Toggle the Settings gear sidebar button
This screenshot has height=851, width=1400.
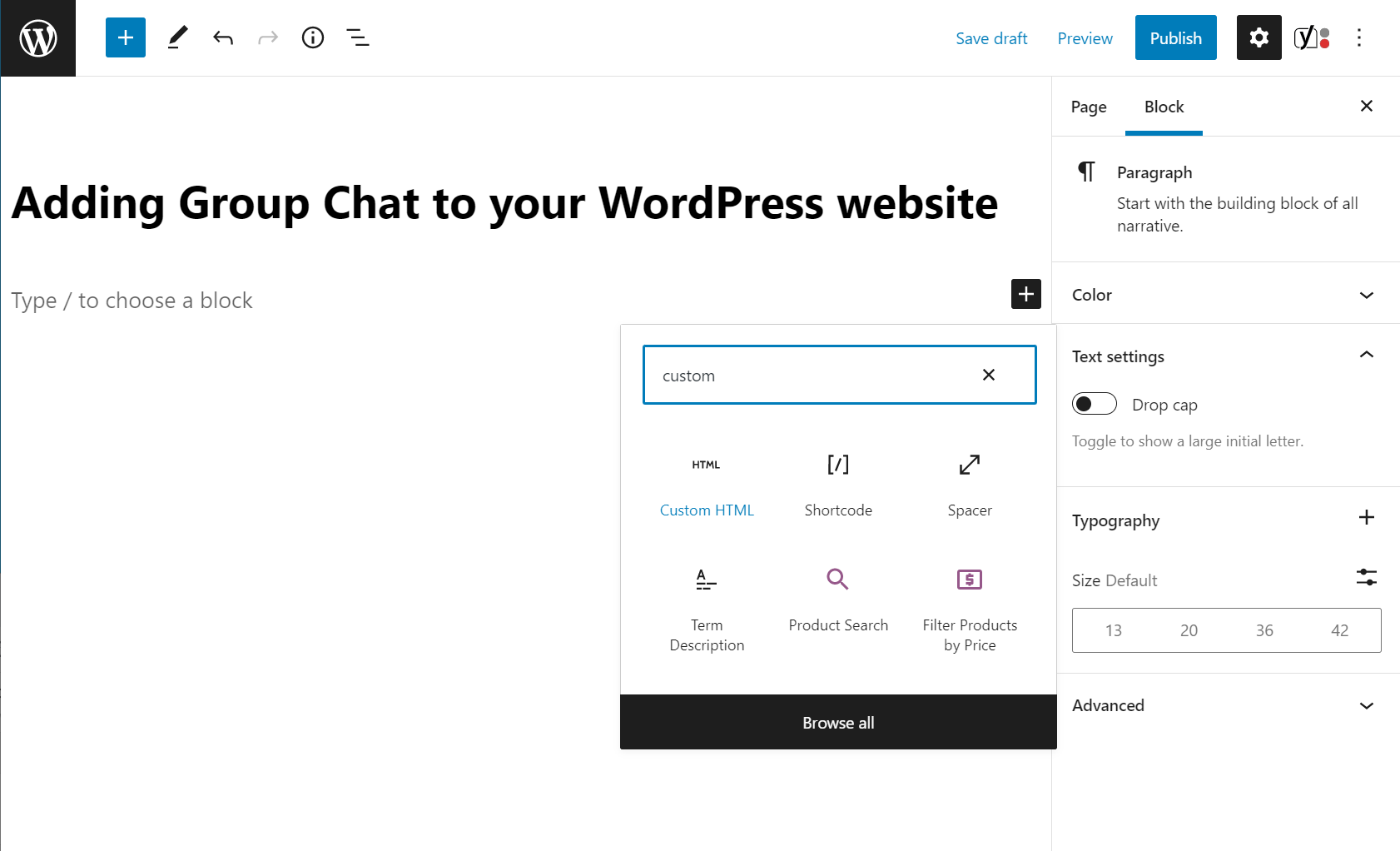(x=1259, y=37)
